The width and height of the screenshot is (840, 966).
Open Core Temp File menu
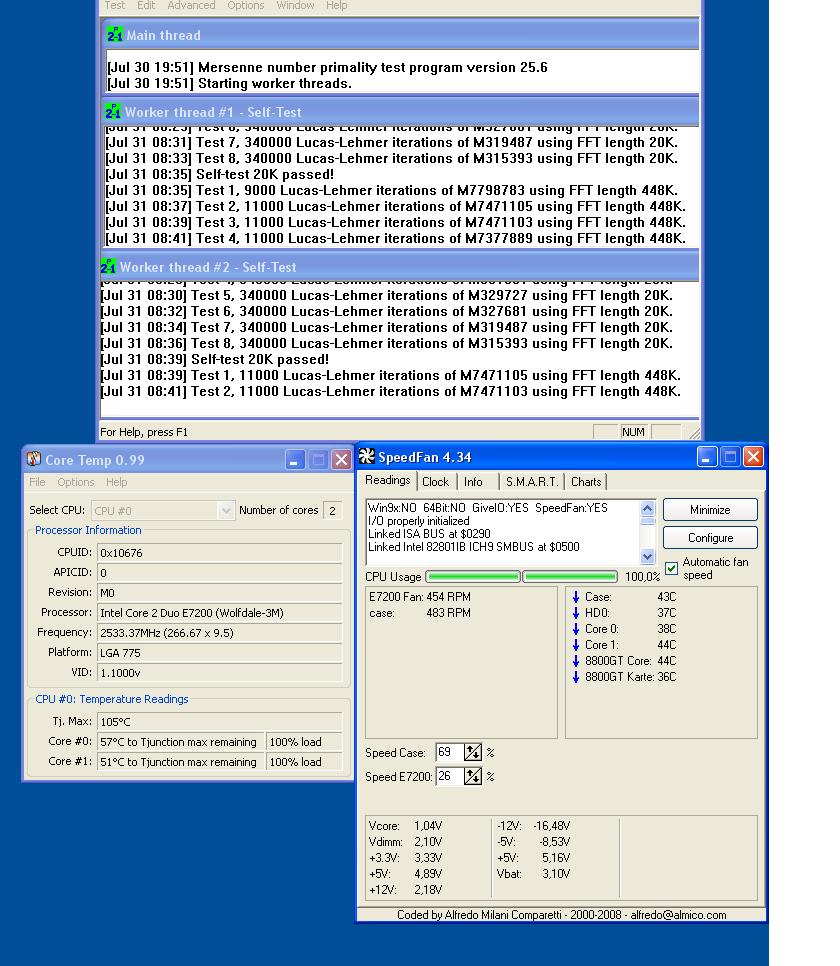coord(37,482)
